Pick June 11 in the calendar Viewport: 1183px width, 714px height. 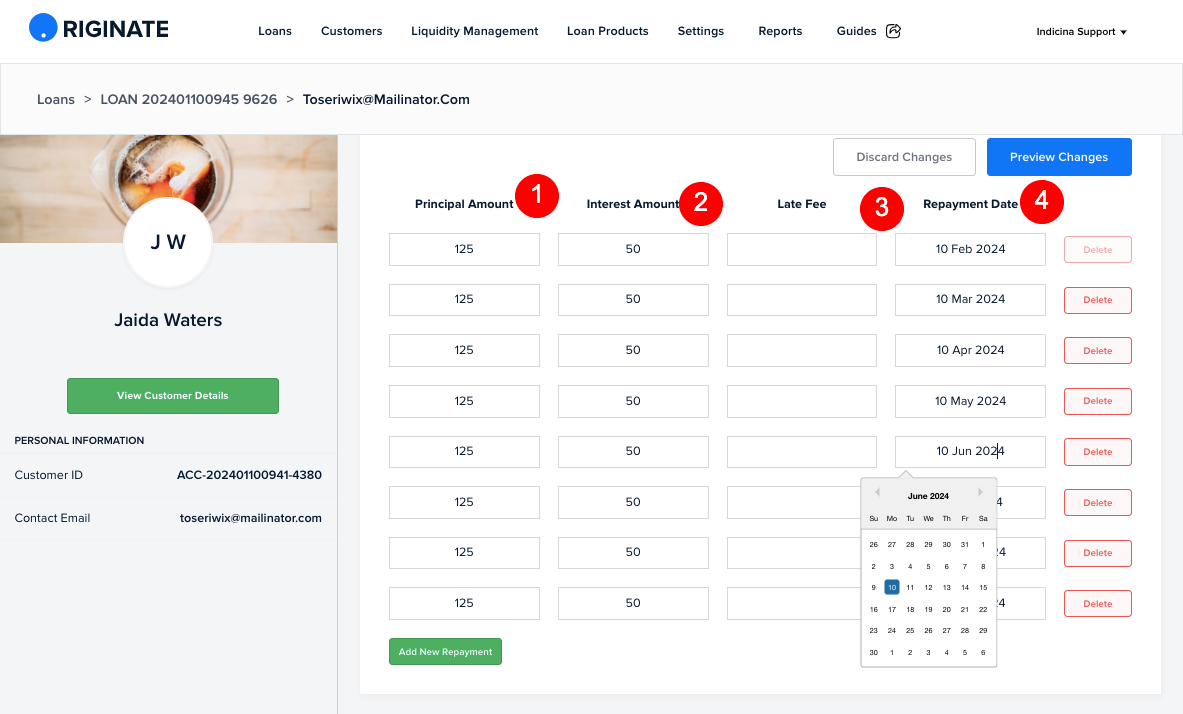pos(910,587)
